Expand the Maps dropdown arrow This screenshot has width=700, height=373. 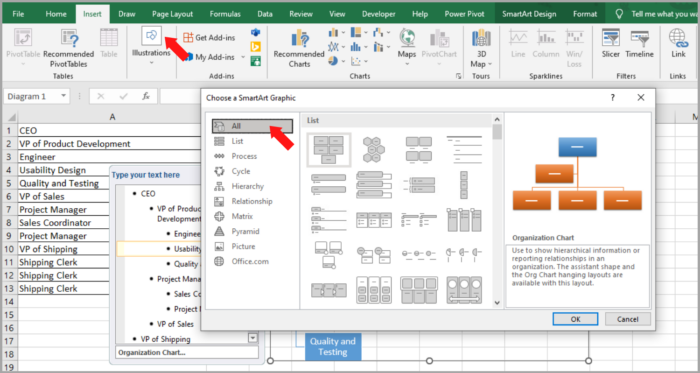407,64
